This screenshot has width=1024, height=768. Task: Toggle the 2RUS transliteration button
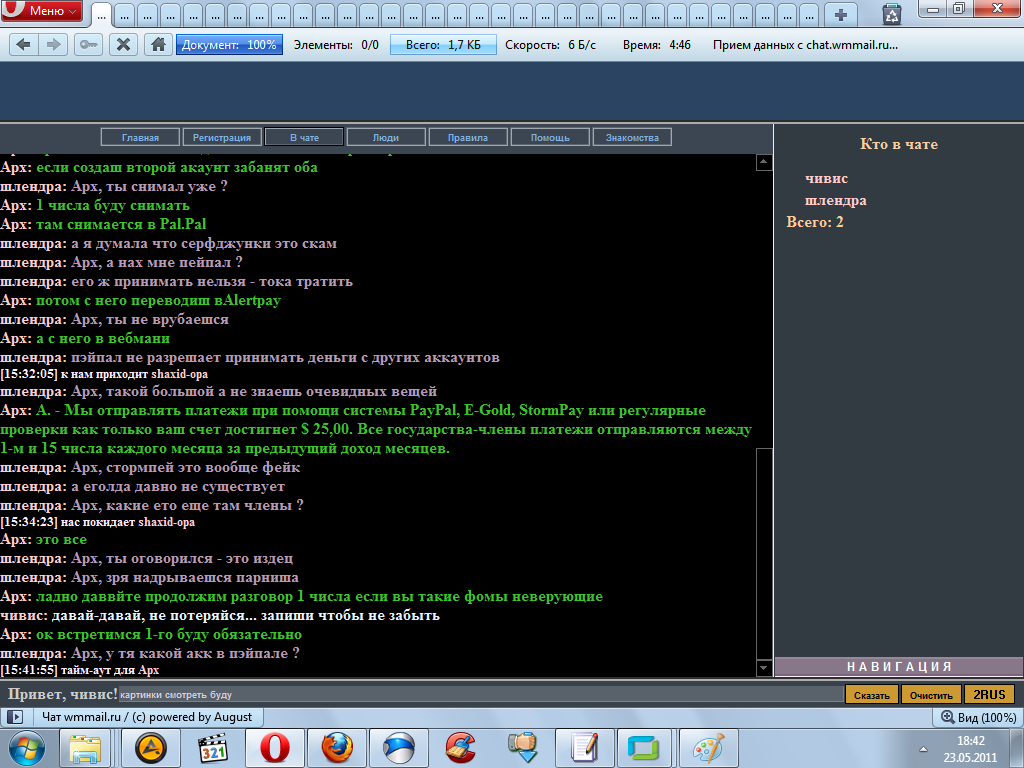click(x=989, y=695)
